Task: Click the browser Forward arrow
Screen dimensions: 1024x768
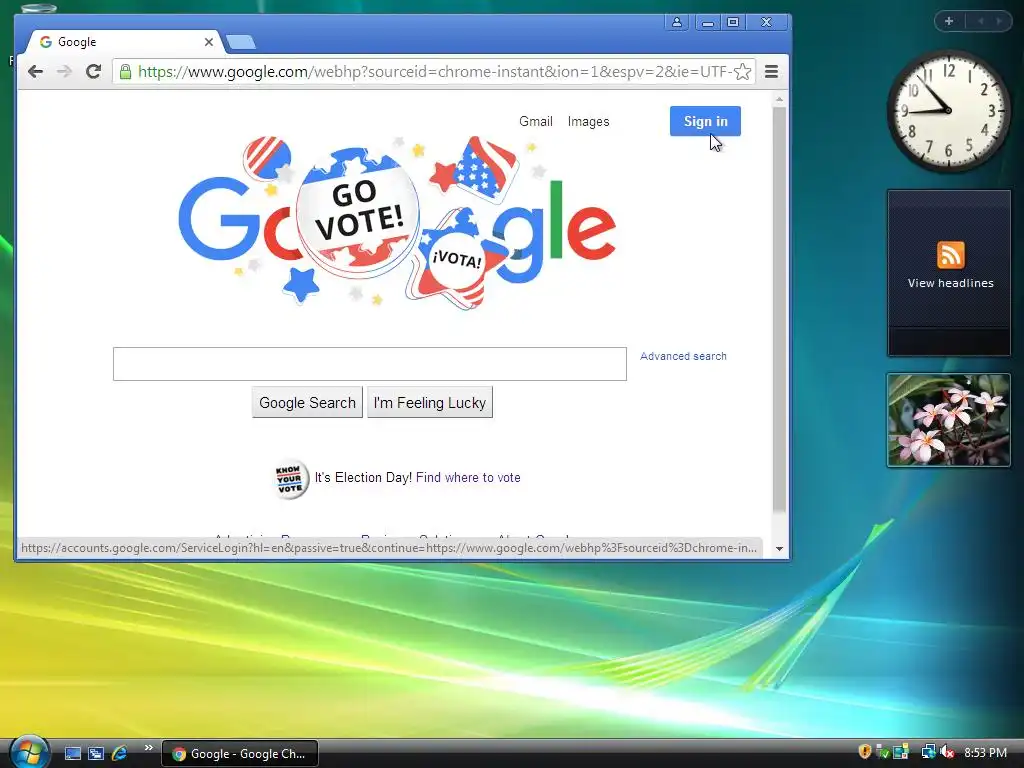Action: (64, 72)
